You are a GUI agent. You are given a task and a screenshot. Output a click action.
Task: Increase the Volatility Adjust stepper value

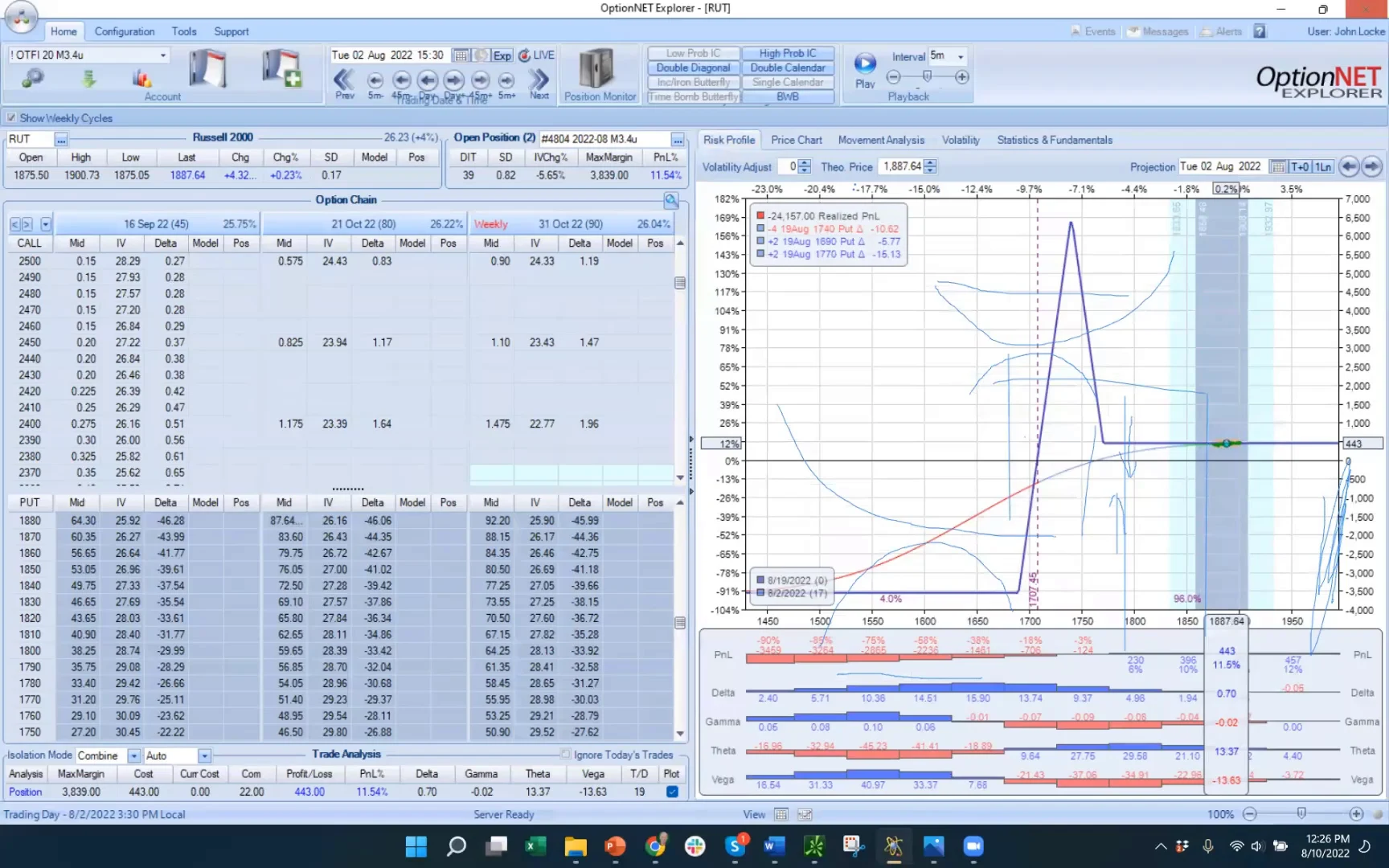tap(805, 163)
